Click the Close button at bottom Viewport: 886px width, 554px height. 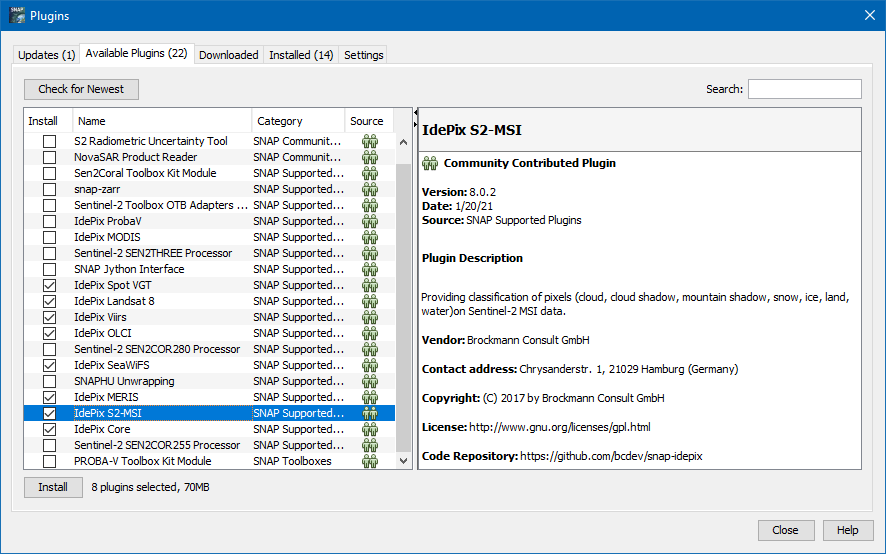coord(786,530)
